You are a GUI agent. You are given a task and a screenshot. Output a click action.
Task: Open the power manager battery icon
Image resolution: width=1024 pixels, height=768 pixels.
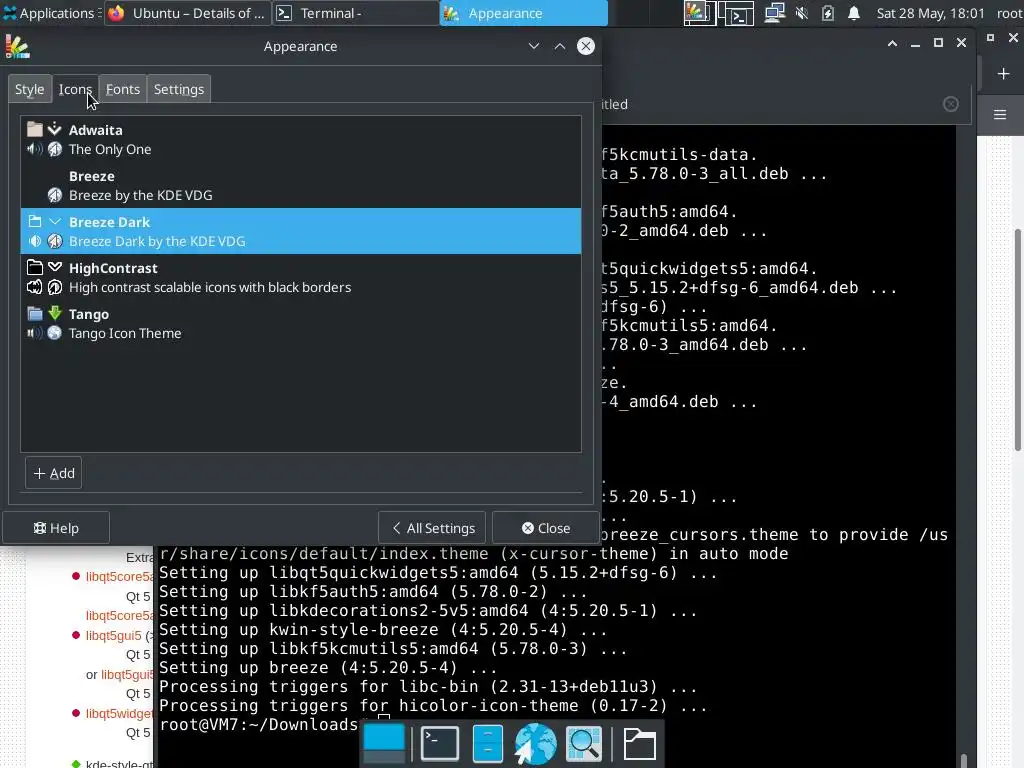827,13
